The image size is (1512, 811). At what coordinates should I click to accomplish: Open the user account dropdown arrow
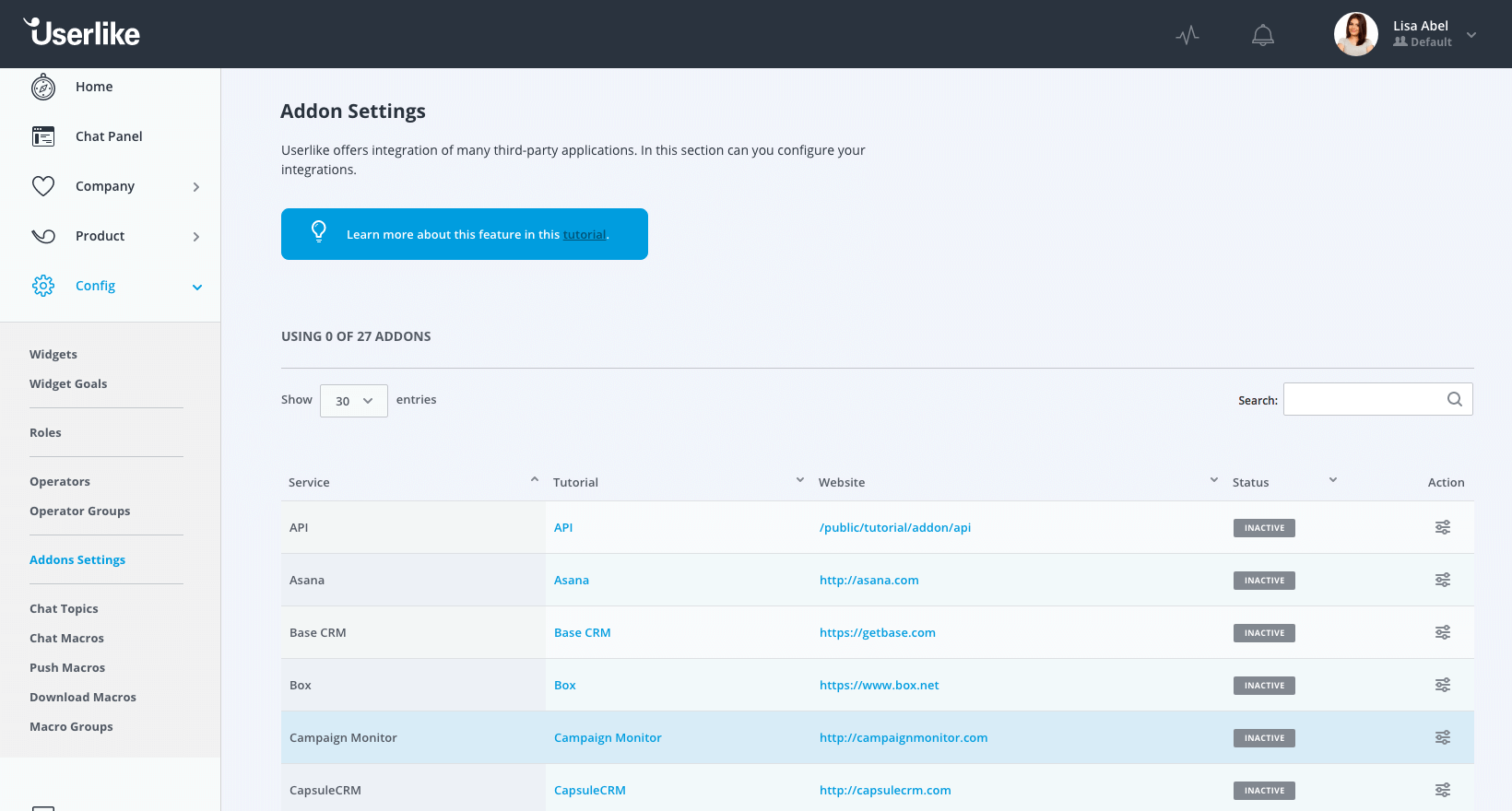pos(1471,35)
